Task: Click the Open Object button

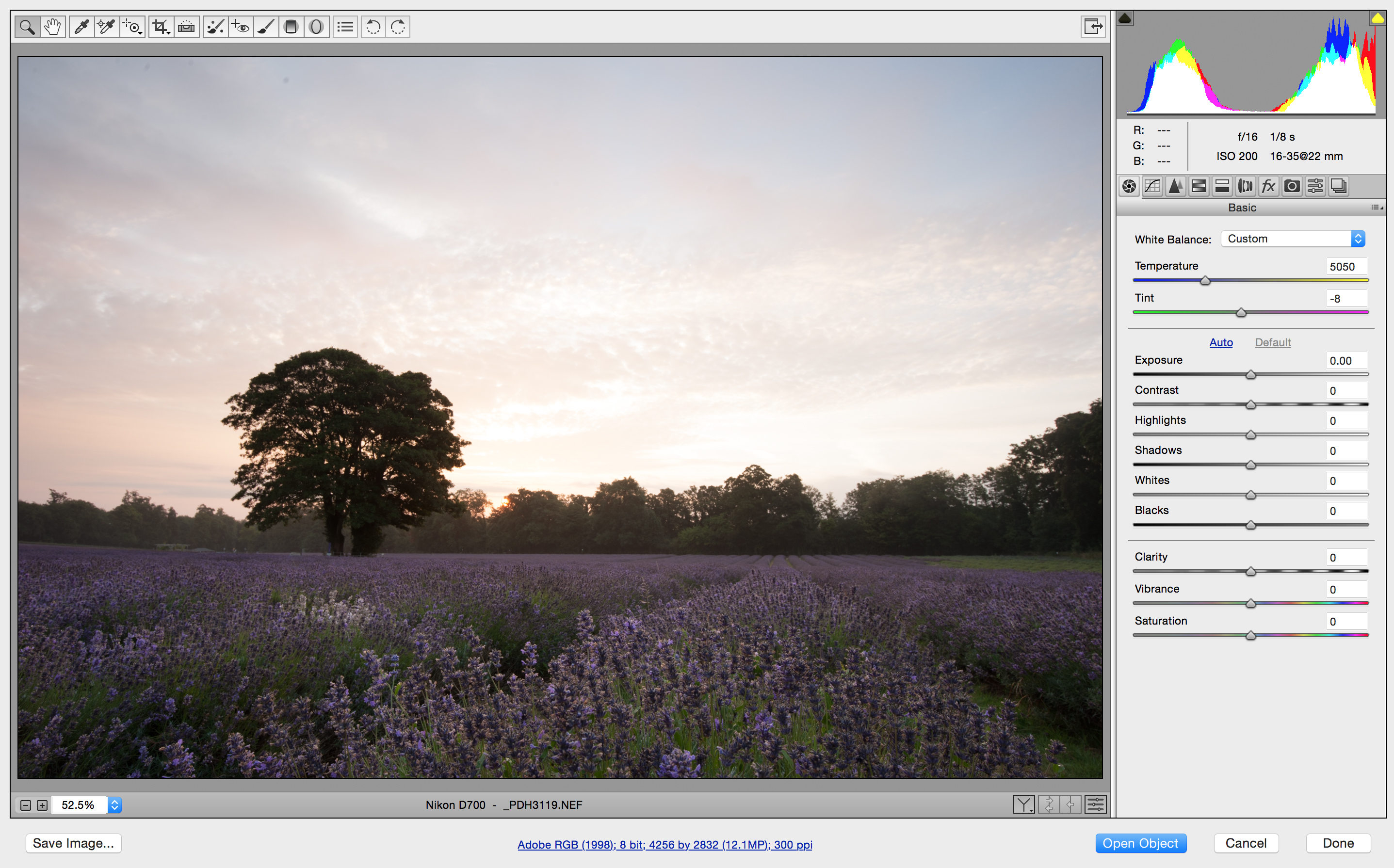Action: coord(1140,843)
